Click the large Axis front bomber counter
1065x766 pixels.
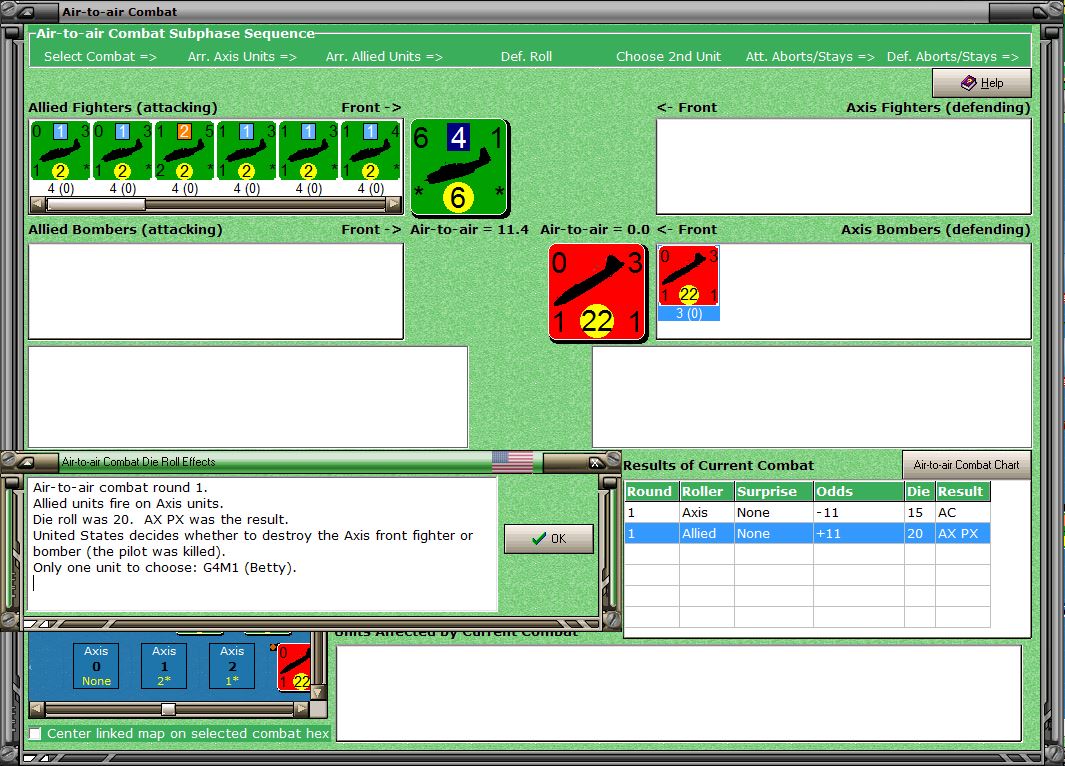click(598, 292)
